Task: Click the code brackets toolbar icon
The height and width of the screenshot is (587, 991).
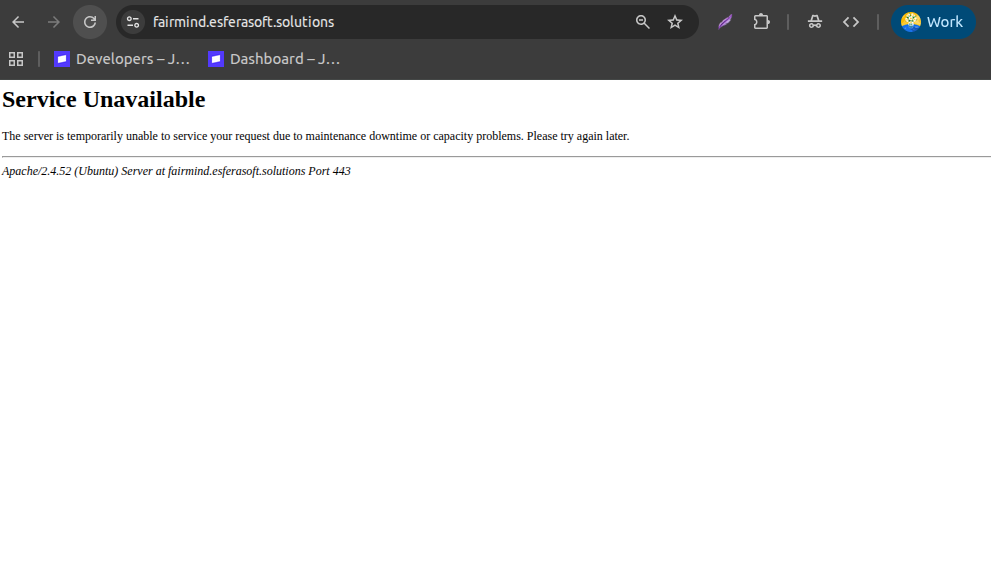Action: tap(851, 22)
